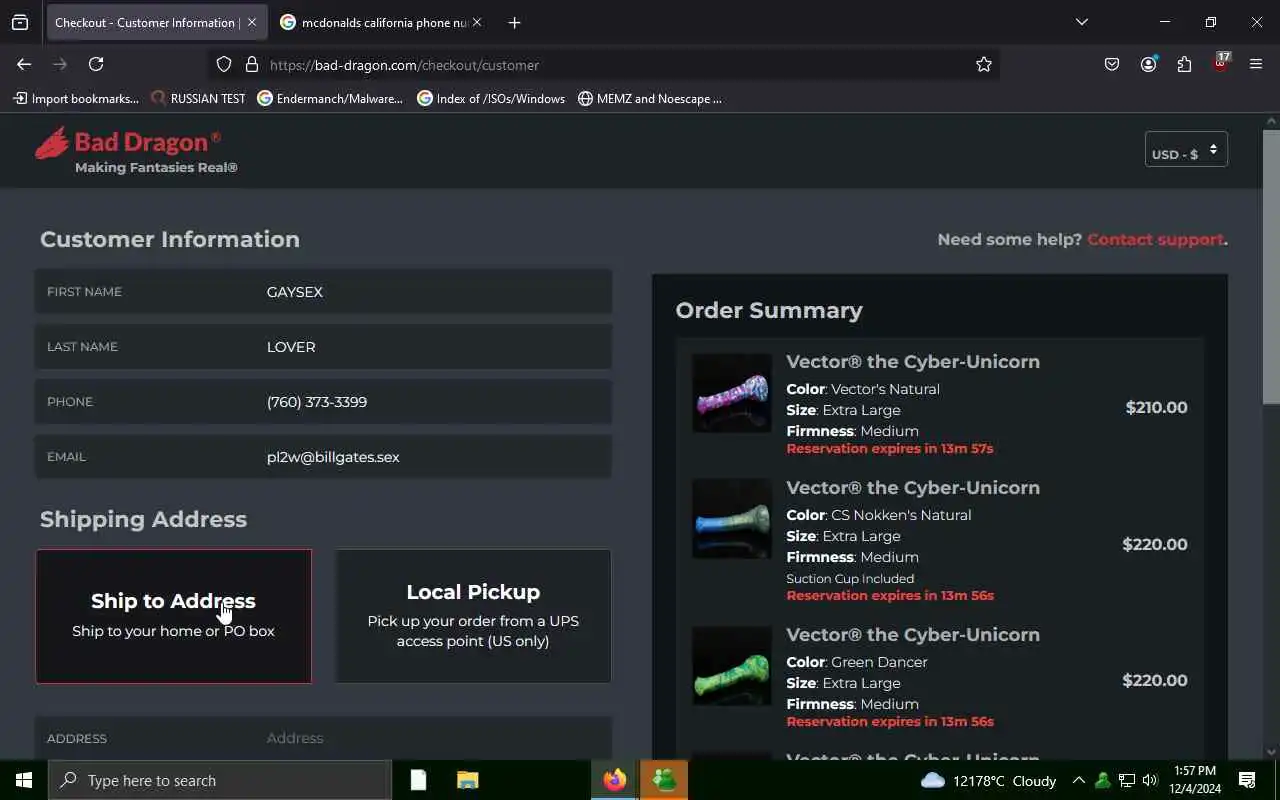
Task: Switch to the Checkout - Customer Information tab
Action: click(145, 22)
